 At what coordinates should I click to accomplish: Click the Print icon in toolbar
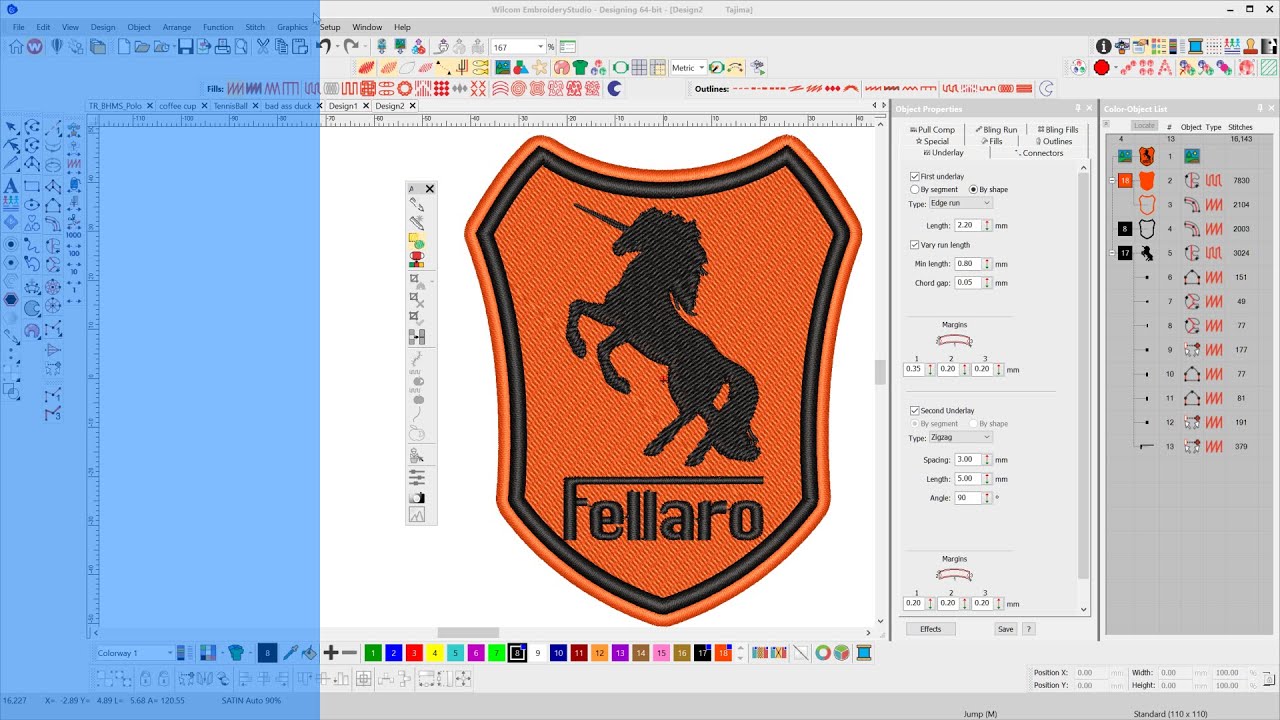tap(222, 46)
